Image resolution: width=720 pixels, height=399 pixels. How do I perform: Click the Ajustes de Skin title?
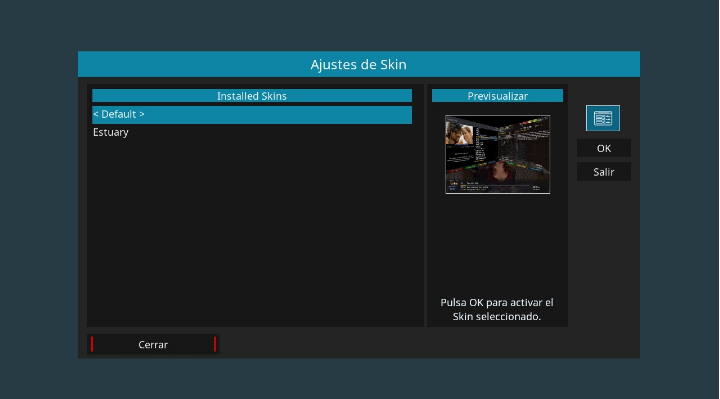tap(359, 64)
